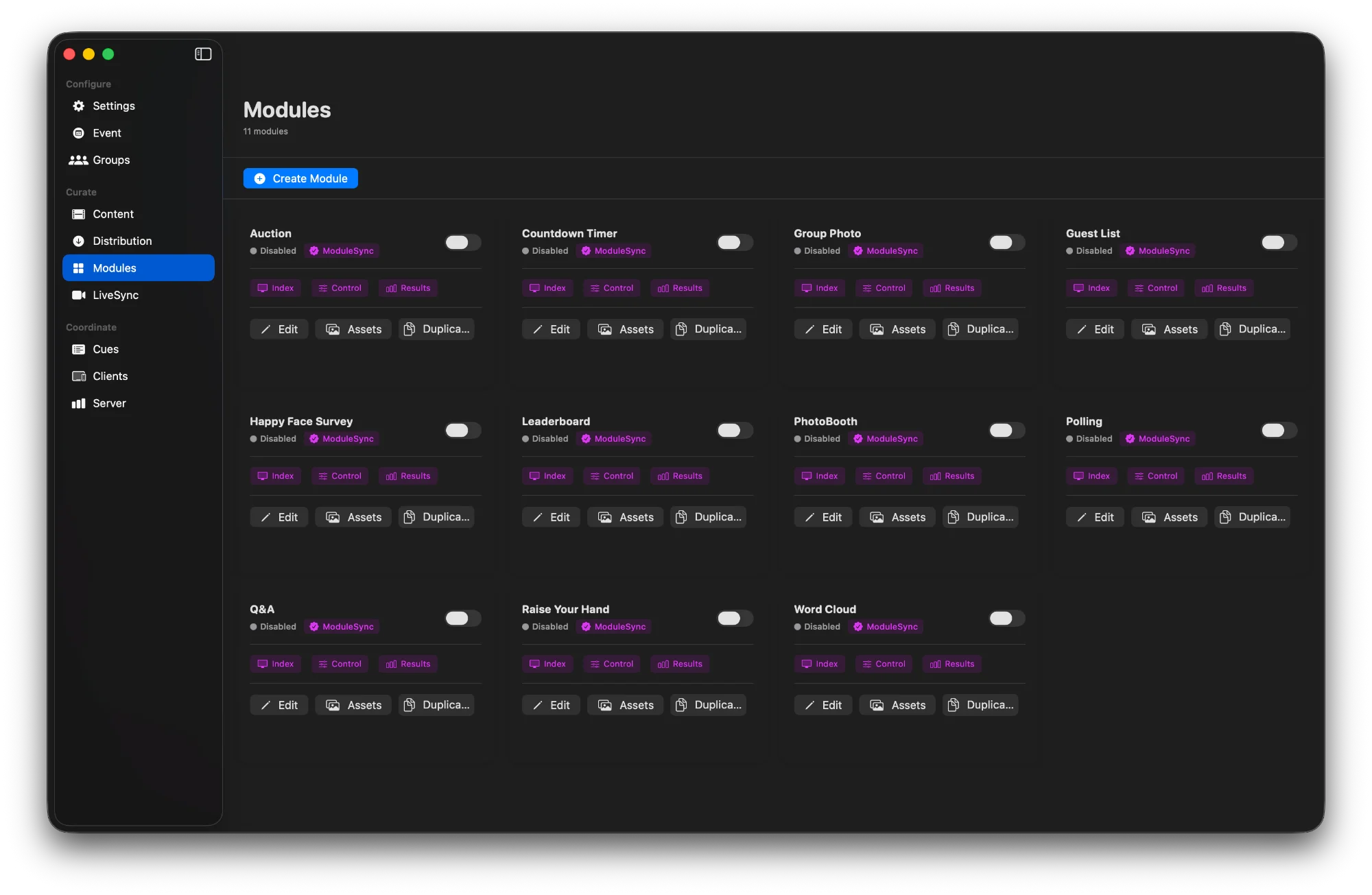Collapse the sidebar with the panel toggle icon
Image resolution: width=1372 pixels, height=895 pixels.
point(203,53)
